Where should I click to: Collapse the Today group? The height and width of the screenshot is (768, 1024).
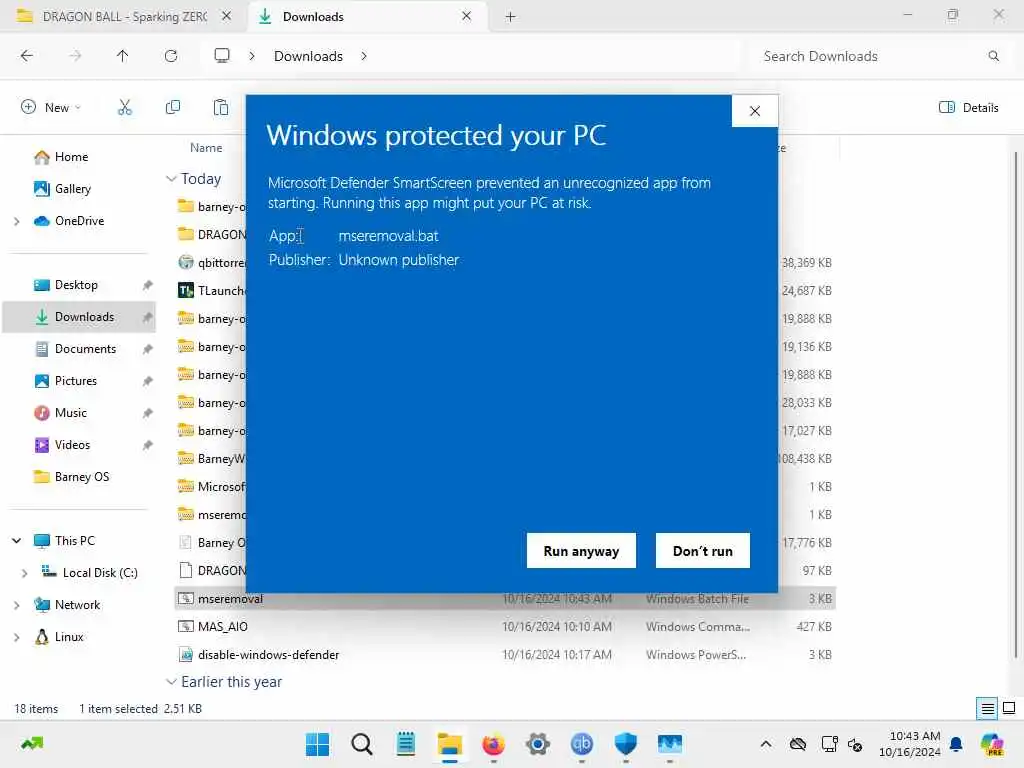tap(171, 178)
